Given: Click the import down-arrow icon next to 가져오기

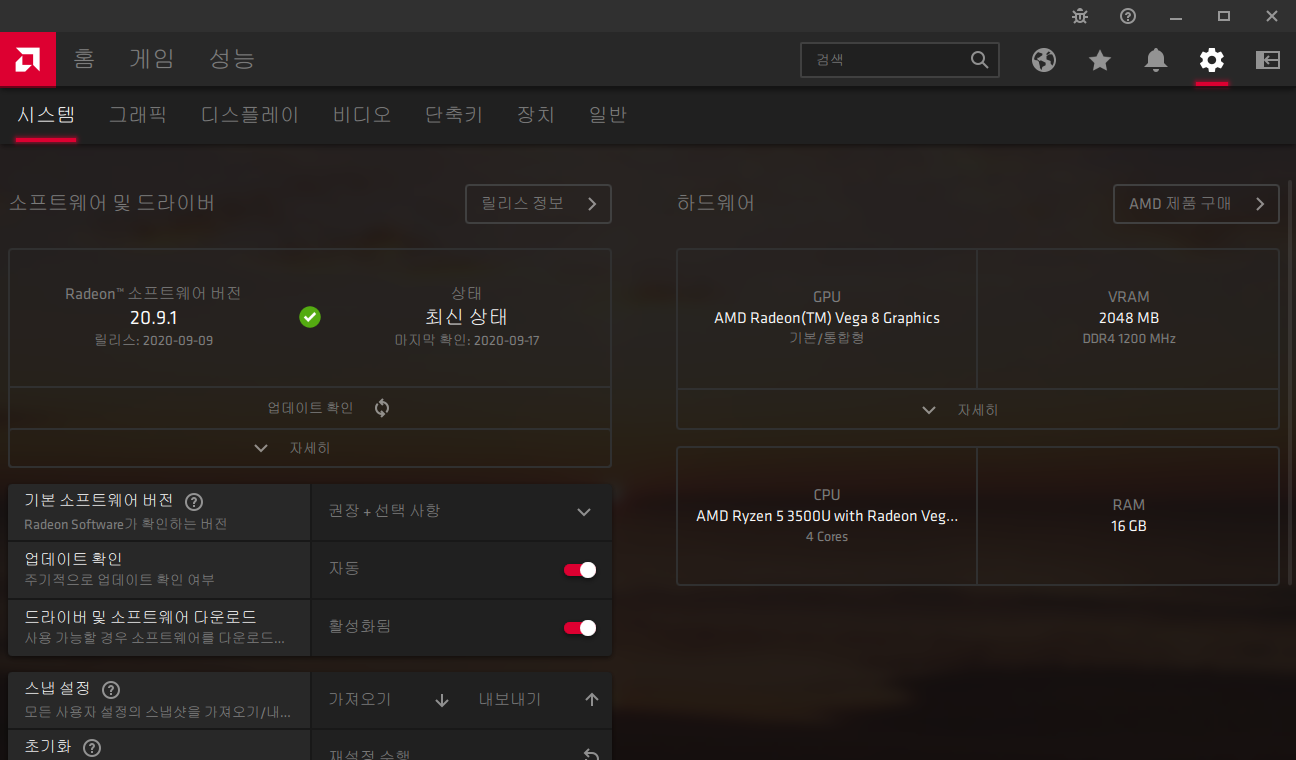Looking at the screenshot, I should pos(442,700).
